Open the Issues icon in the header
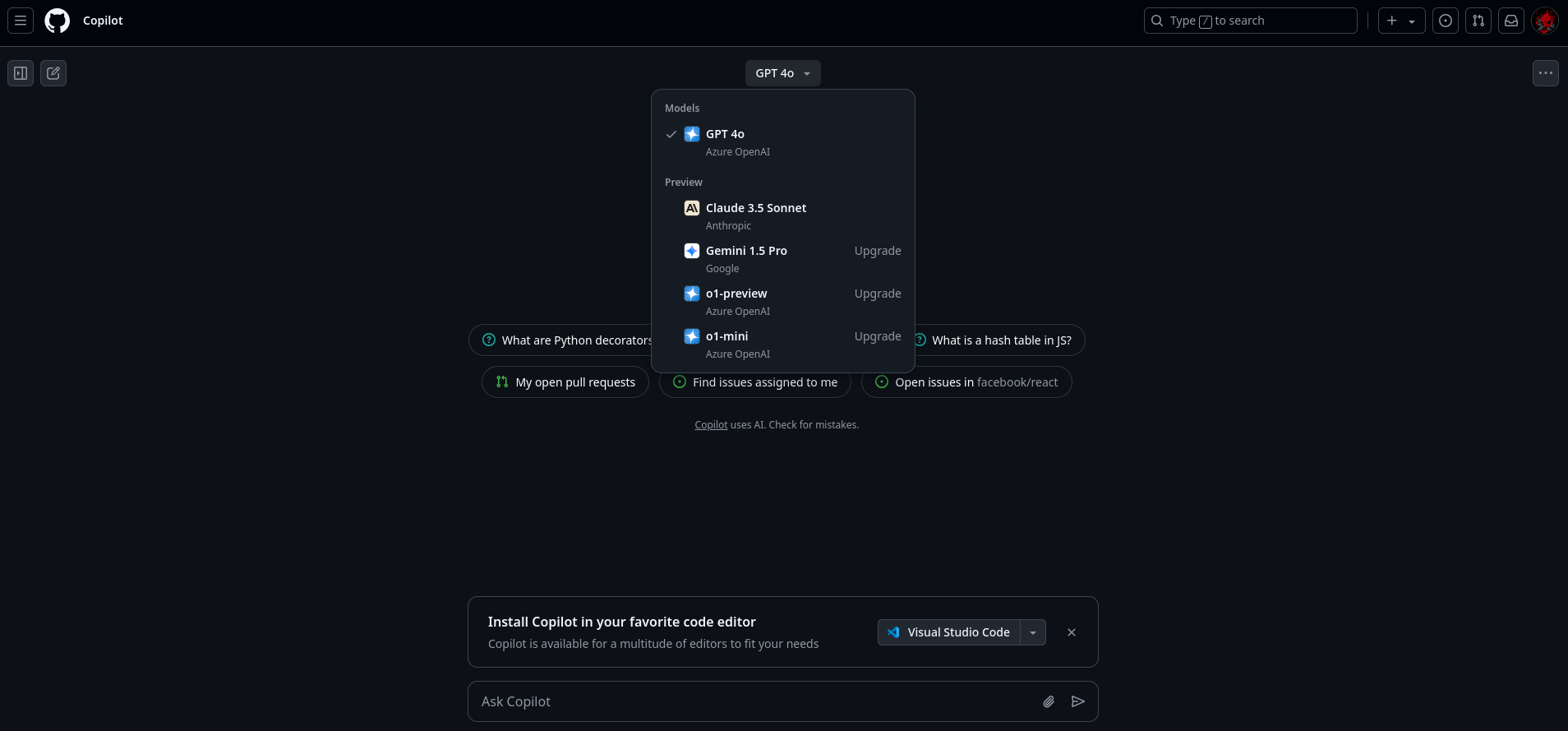 1445,21
